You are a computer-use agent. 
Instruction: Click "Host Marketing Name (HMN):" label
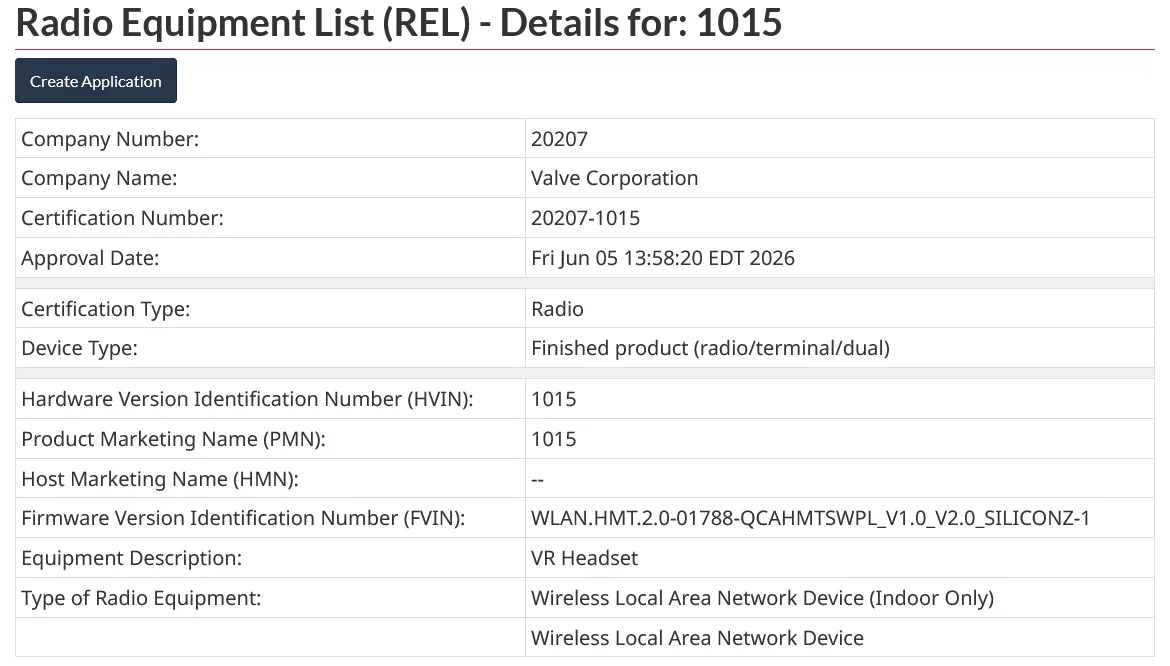point(160,479)
